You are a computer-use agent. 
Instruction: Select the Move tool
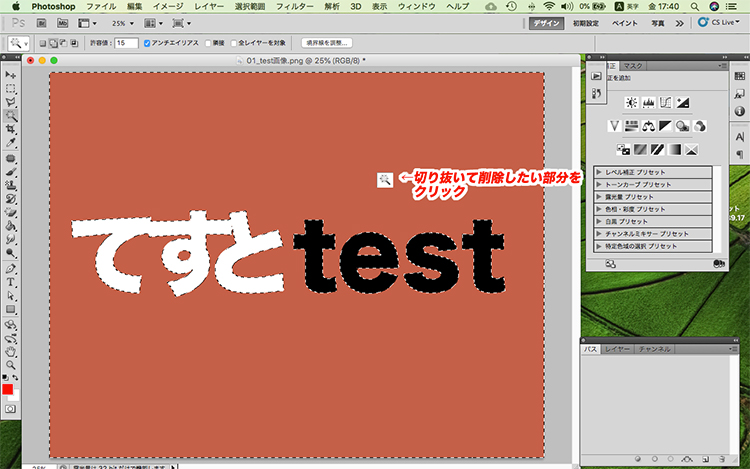(x=11, y=75)
